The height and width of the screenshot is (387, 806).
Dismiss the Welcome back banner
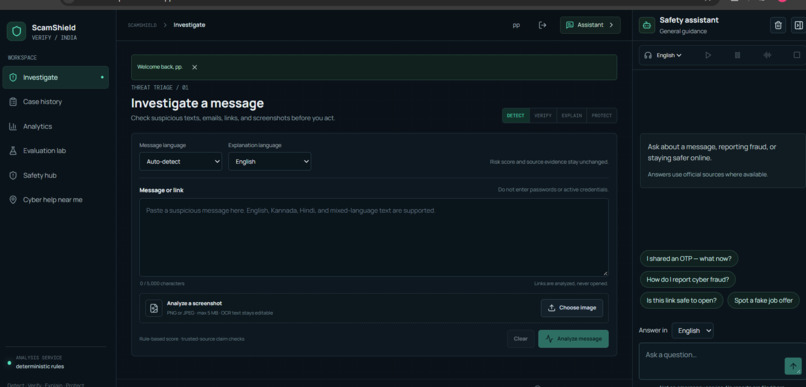pyautogui.click(x=194, y=67)
